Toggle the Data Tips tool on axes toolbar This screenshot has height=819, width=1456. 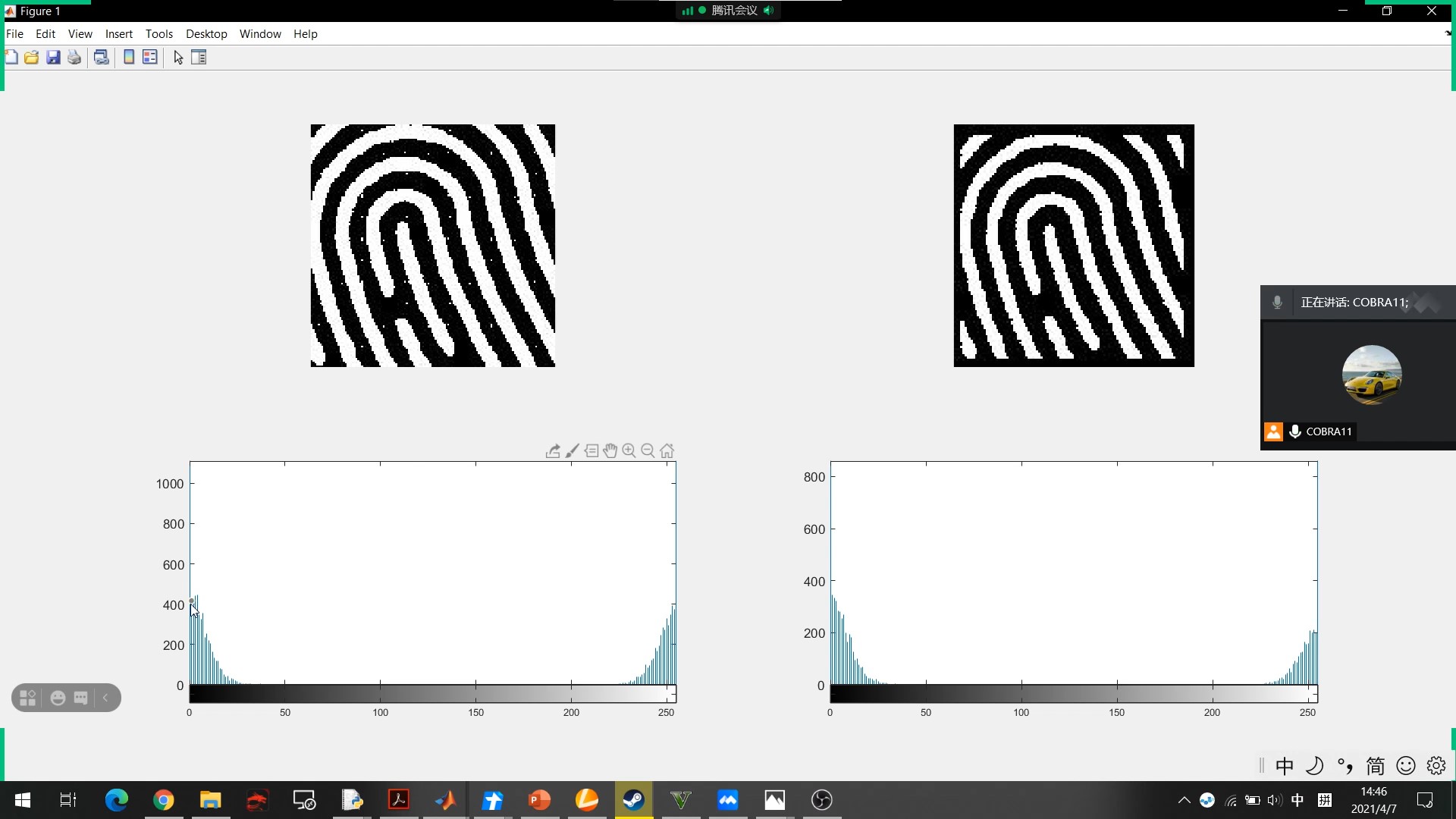tap(591, 451)
